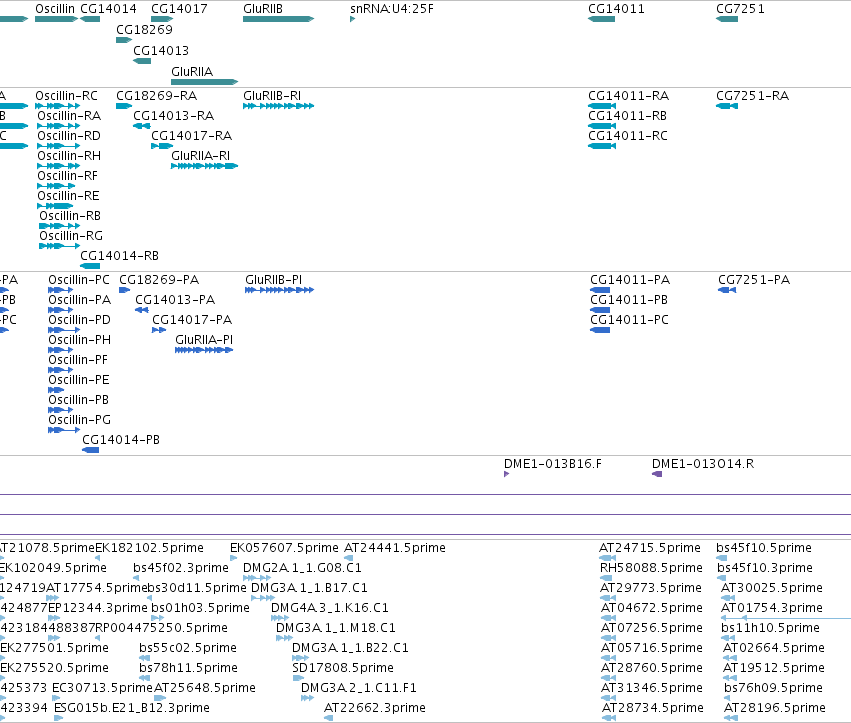Click the AT28196.5prime EST

[731, 718]
